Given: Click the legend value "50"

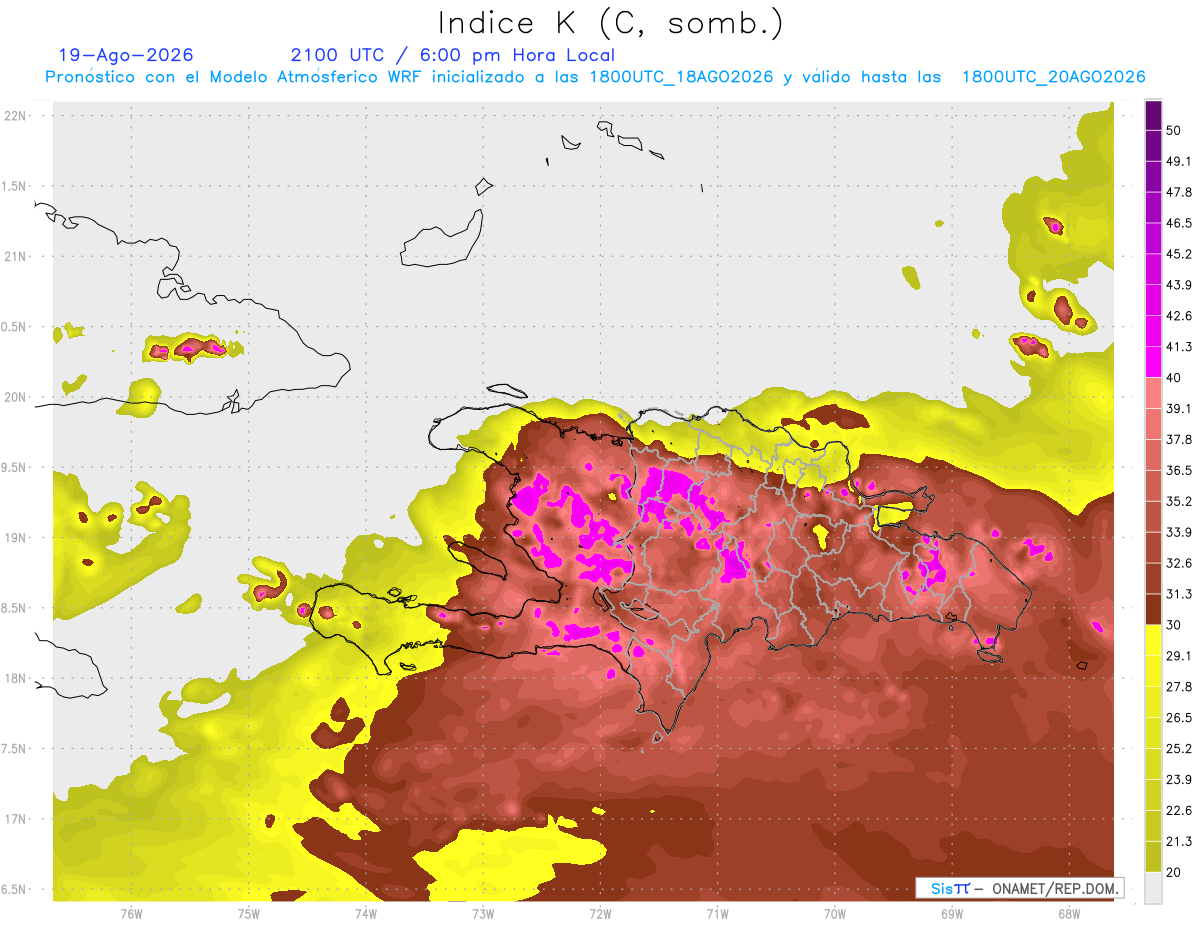Looking at the screenshot, I should point(1173,131).
